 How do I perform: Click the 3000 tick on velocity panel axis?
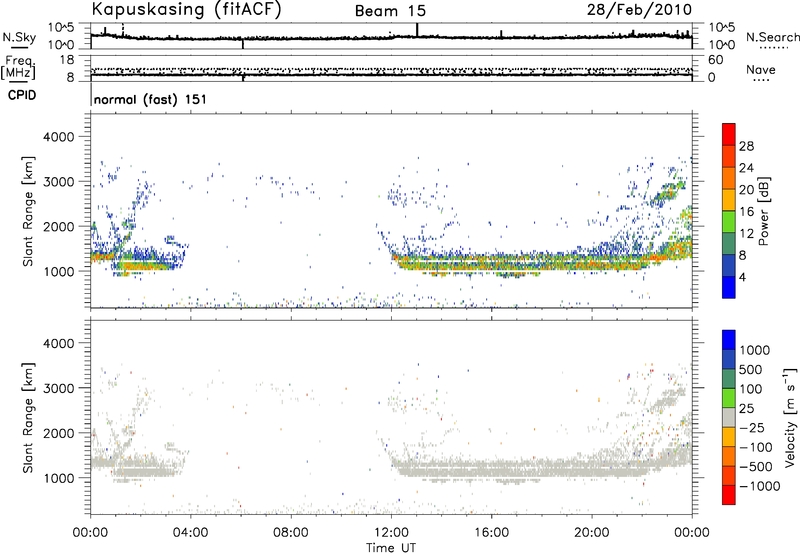point(58,388)
